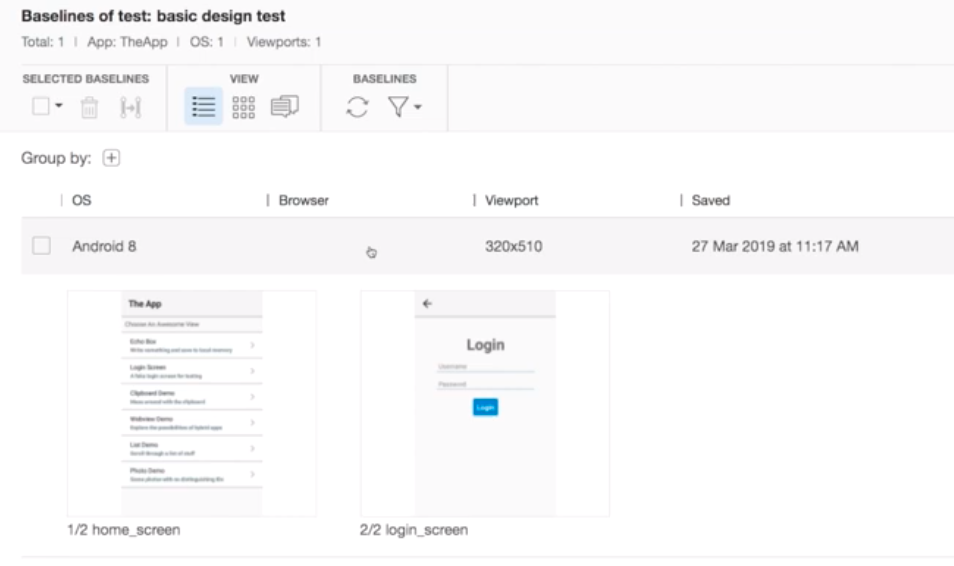Image resolution: width=954 pixels, height=566 pixels.
Task: Add a Group by criterion with plus icon
Action: click(x=112, y=158)
